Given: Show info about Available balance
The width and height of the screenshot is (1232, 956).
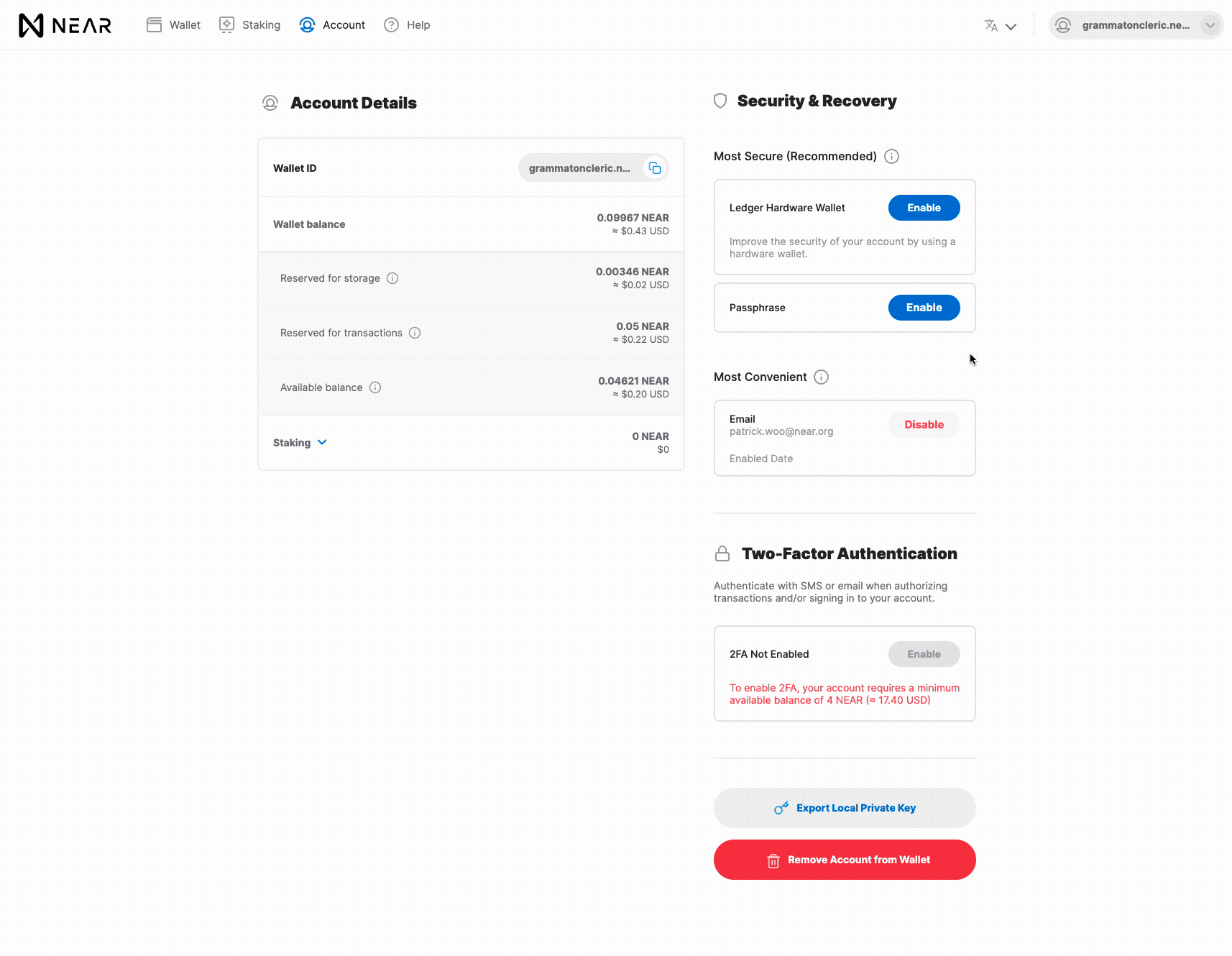Looking at the screenshot, I should 375,387.
